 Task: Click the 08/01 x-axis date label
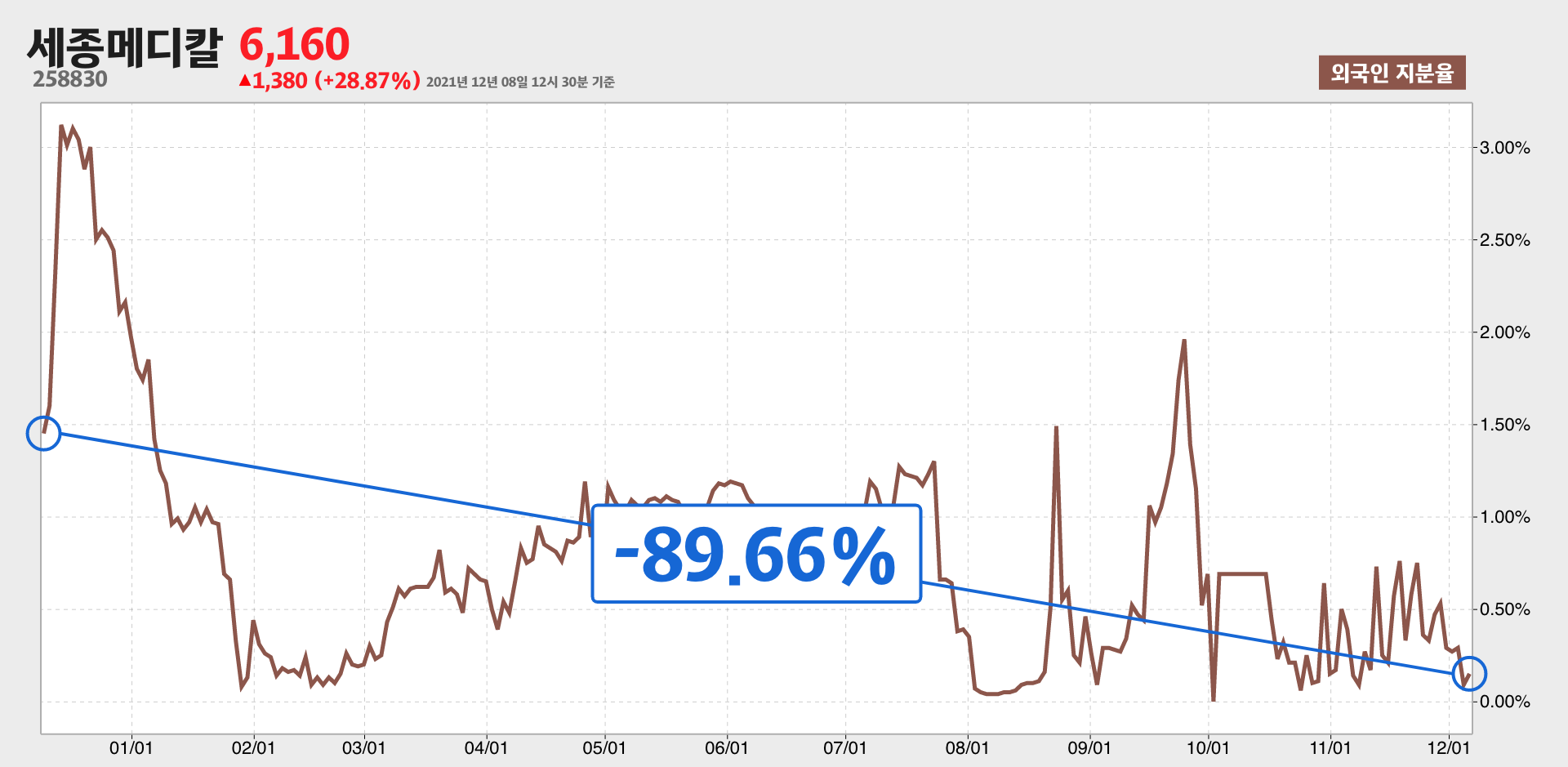pyautogui.click(x=968, y=748)
